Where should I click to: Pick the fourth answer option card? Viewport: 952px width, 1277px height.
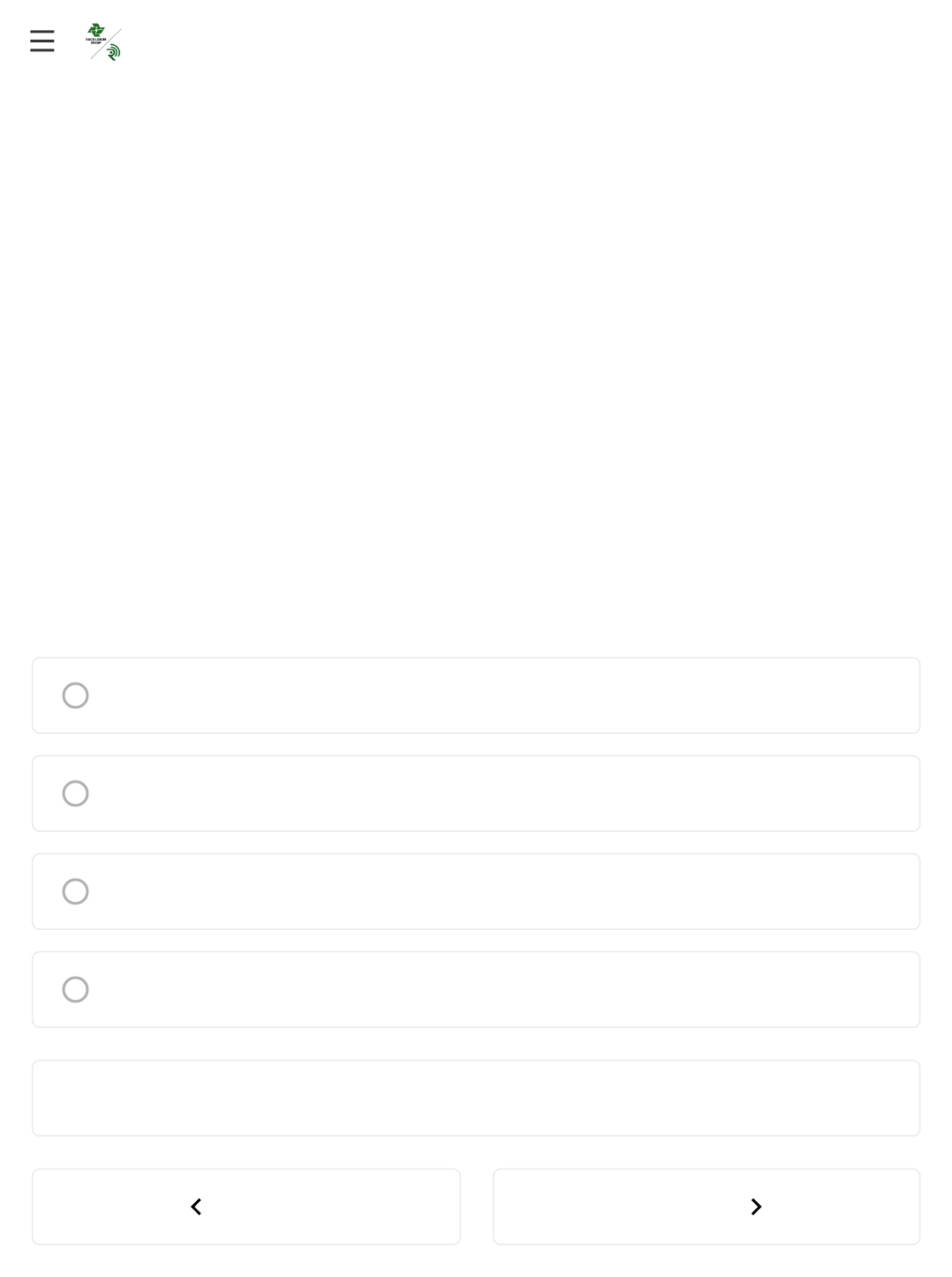[495, 990]
